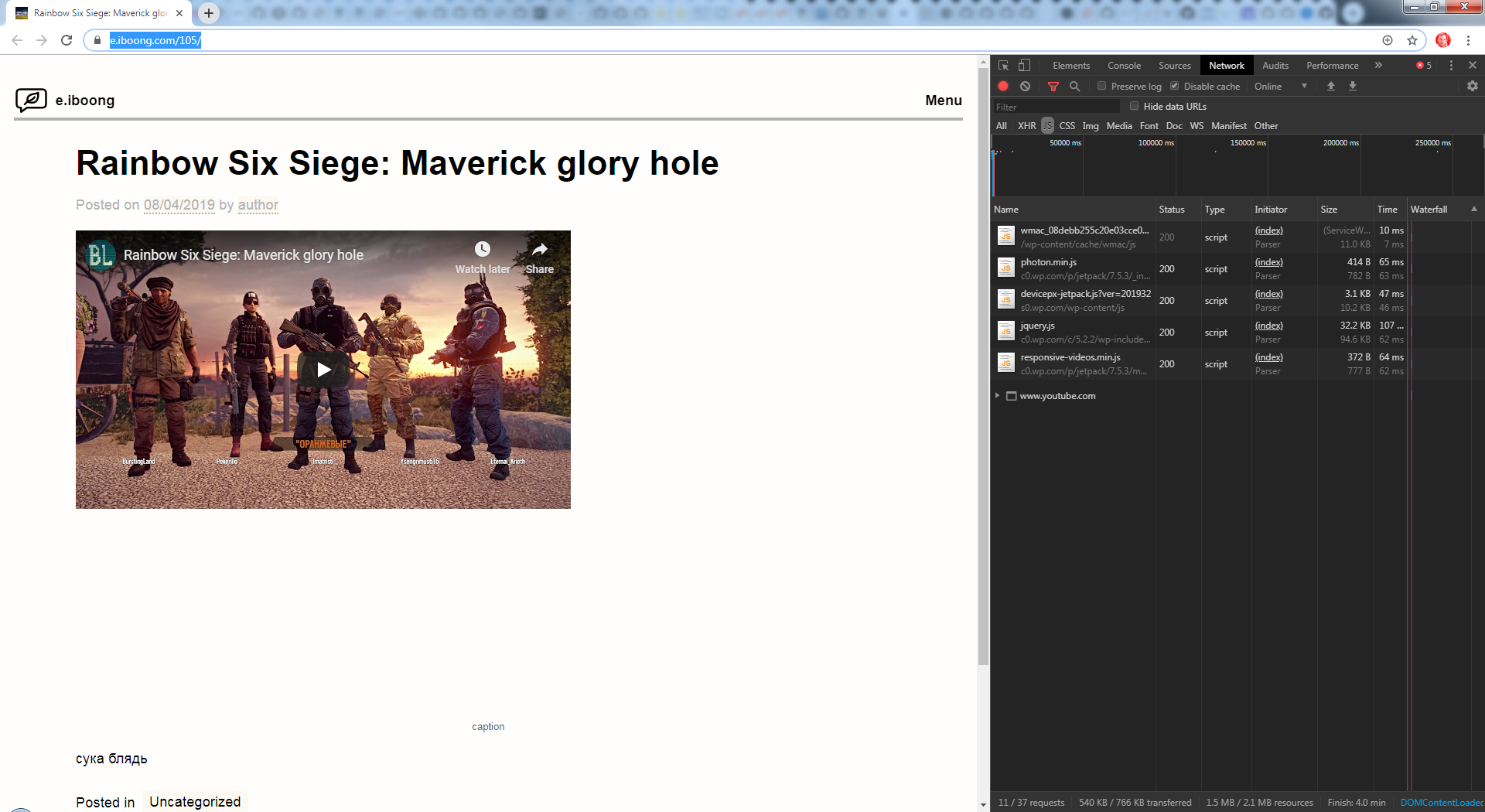Switch to the Sources tab
The width and height of the screenshot is (1485, 812).
1174,66
